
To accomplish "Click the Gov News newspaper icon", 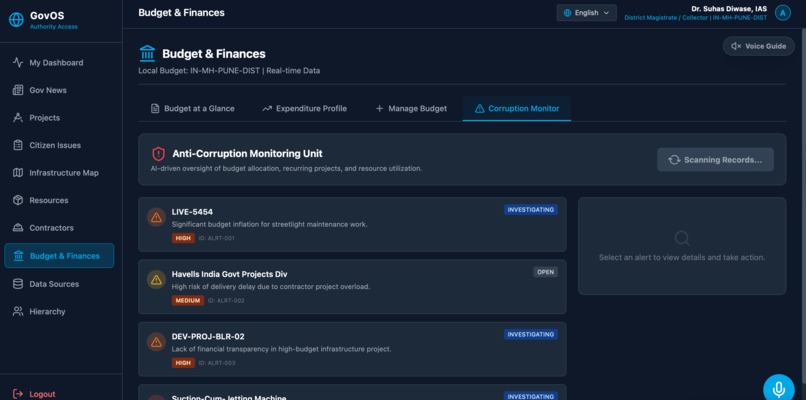I will 18,90.
